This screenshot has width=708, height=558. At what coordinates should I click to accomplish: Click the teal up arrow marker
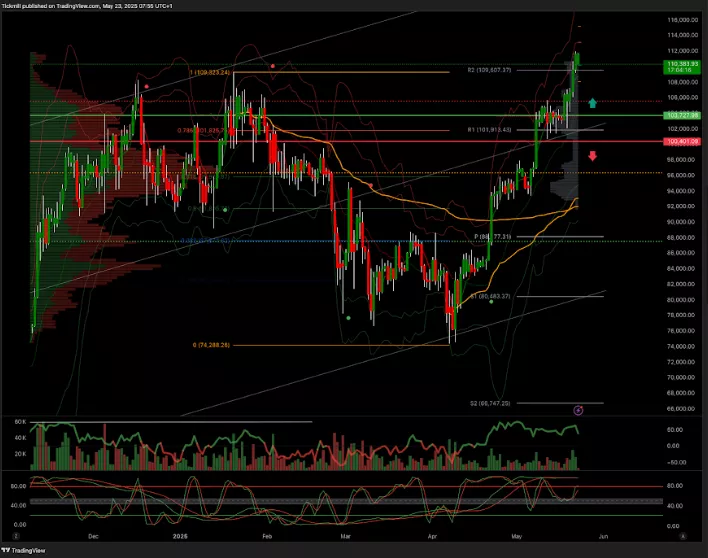click(x=593, y=102)
